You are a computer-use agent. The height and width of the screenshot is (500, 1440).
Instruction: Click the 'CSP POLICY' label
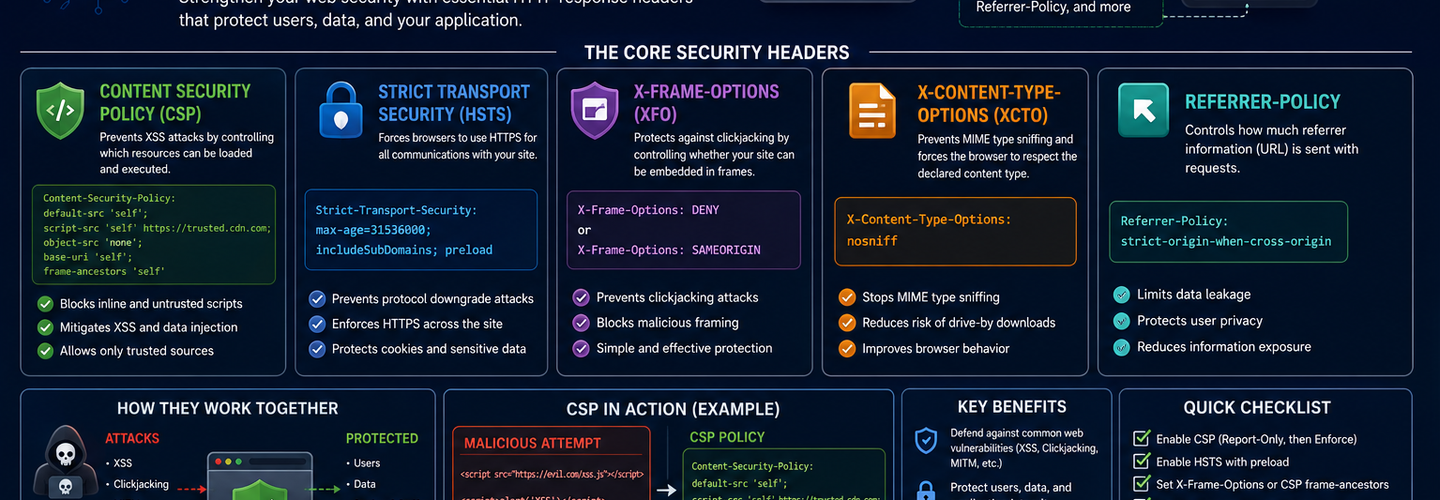tap(727, 437)
